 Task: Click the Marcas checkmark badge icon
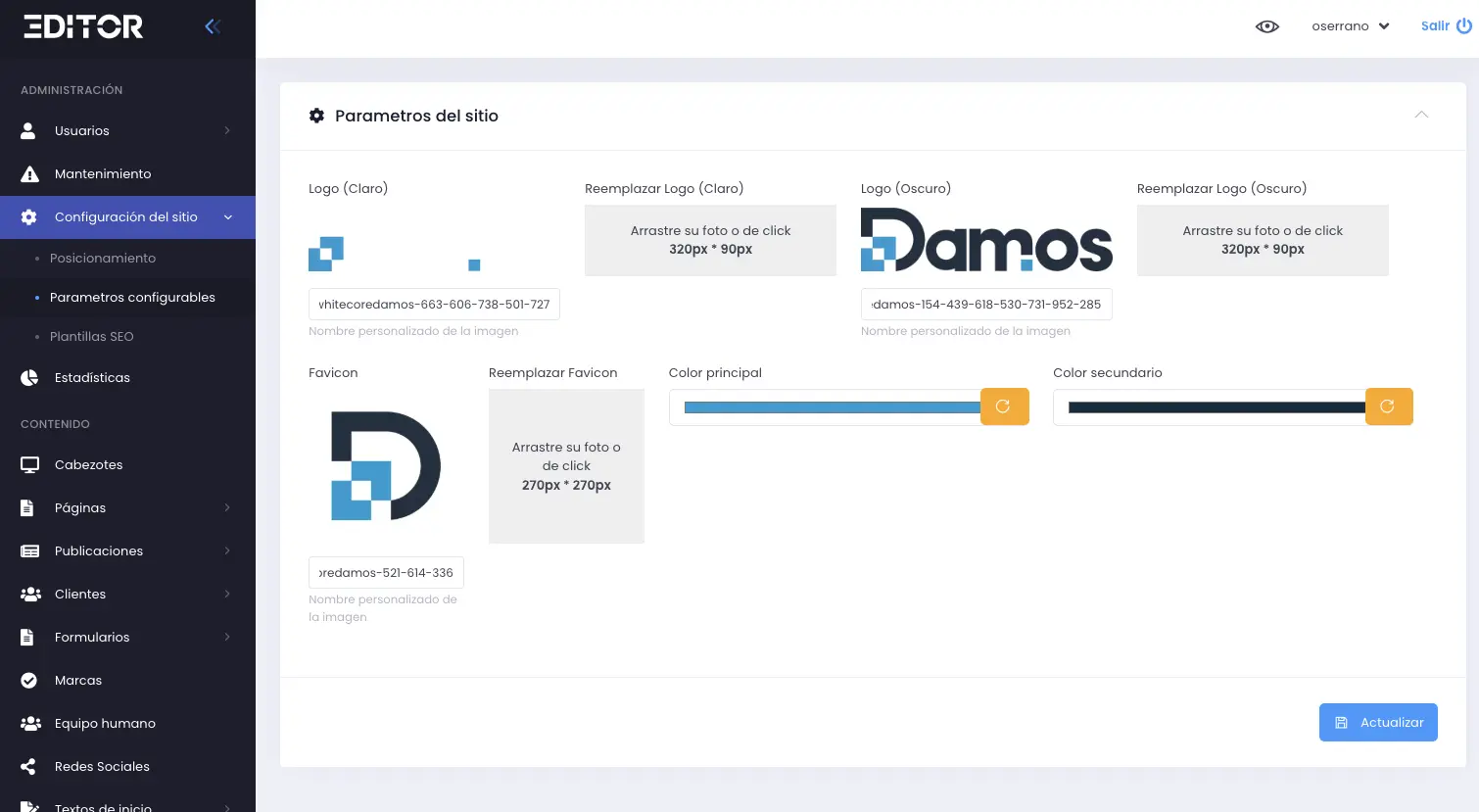(29, 681)
